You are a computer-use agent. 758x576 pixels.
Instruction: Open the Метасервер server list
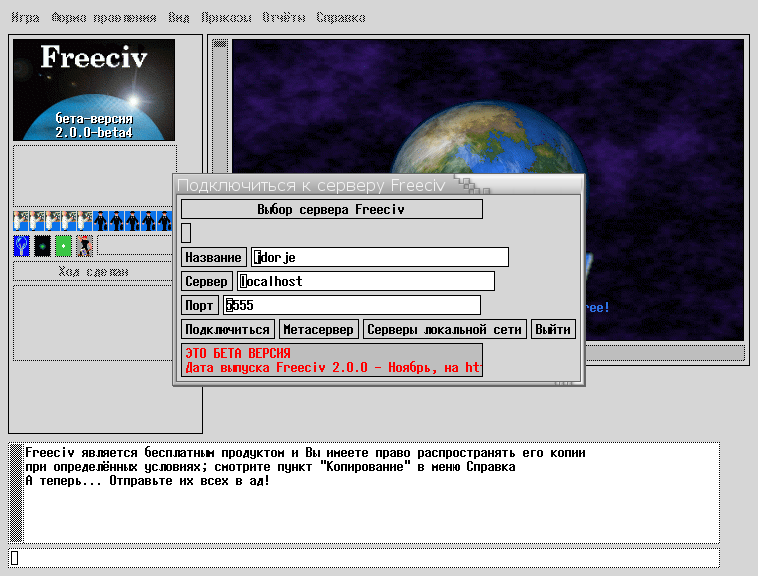(319, 330)
